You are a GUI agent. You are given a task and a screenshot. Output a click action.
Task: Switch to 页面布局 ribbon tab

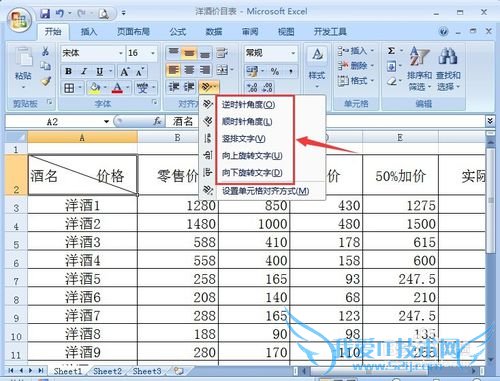[133, 32]
